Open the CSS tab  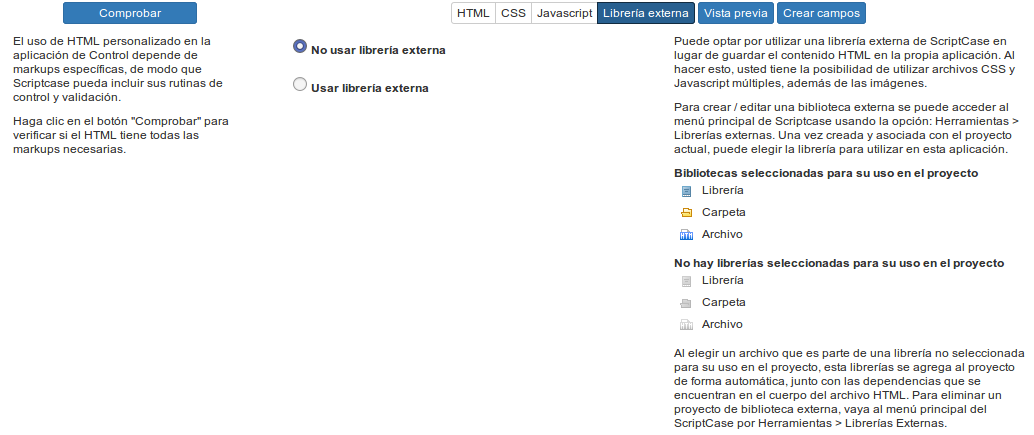click(512, 13)
